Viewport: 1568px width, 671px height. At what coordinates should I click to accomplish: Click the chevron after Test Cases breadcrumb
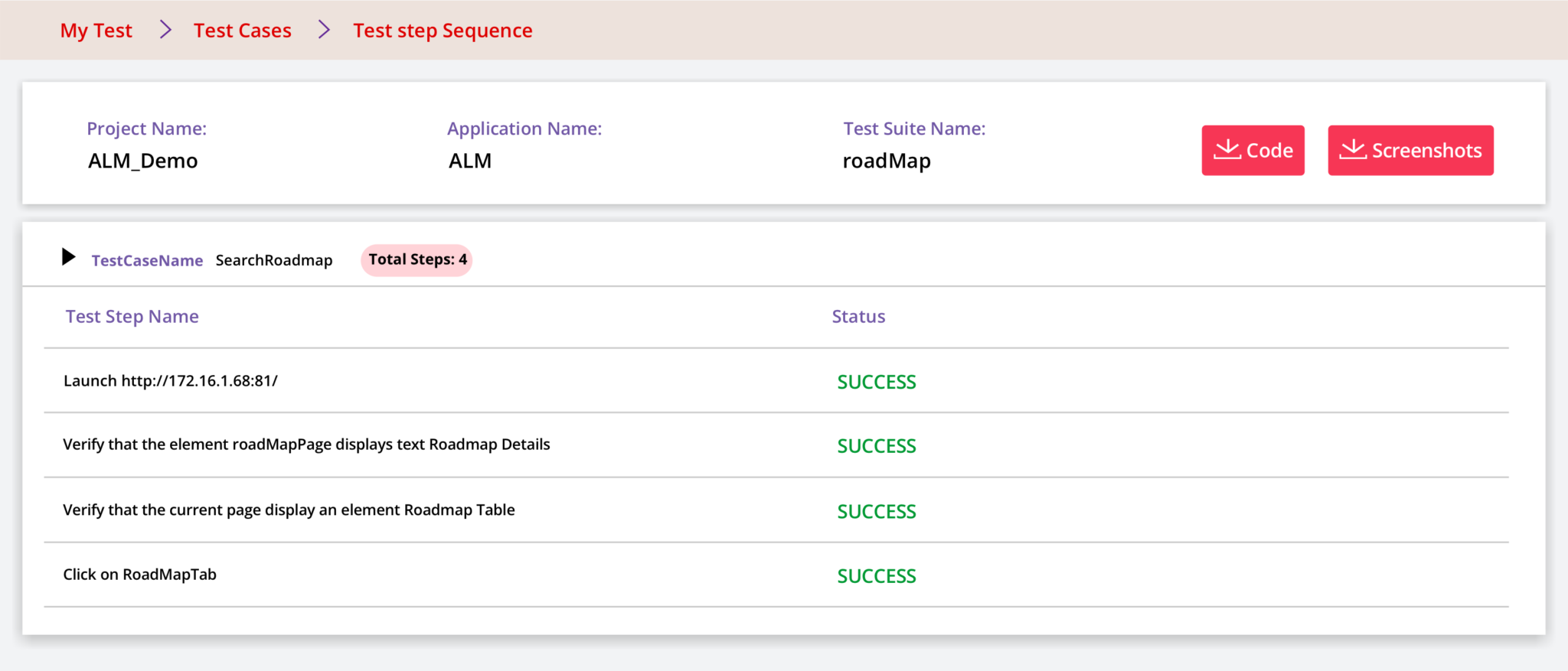[324, 30]
